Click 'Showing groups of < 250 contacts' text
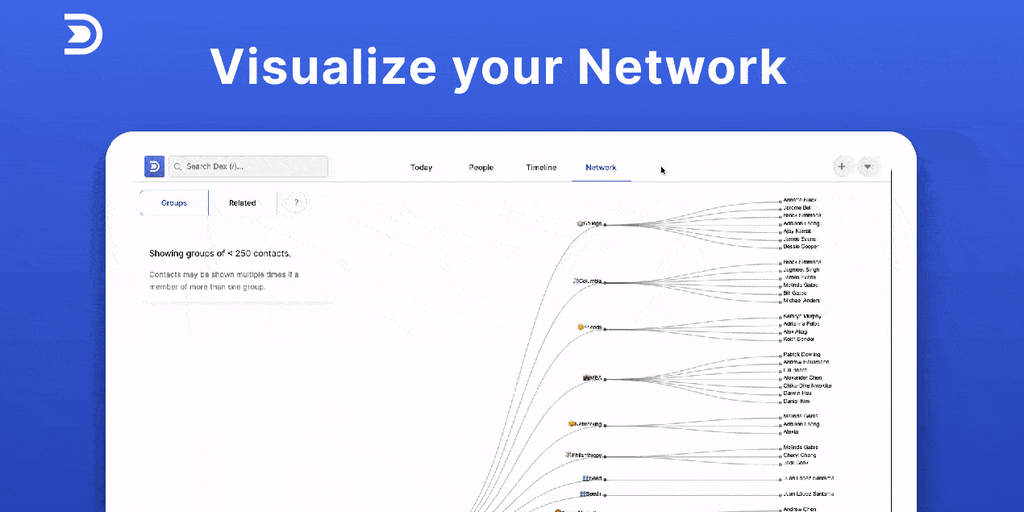Viewport: 1024px width, 512px height. (x=220, y=253)
